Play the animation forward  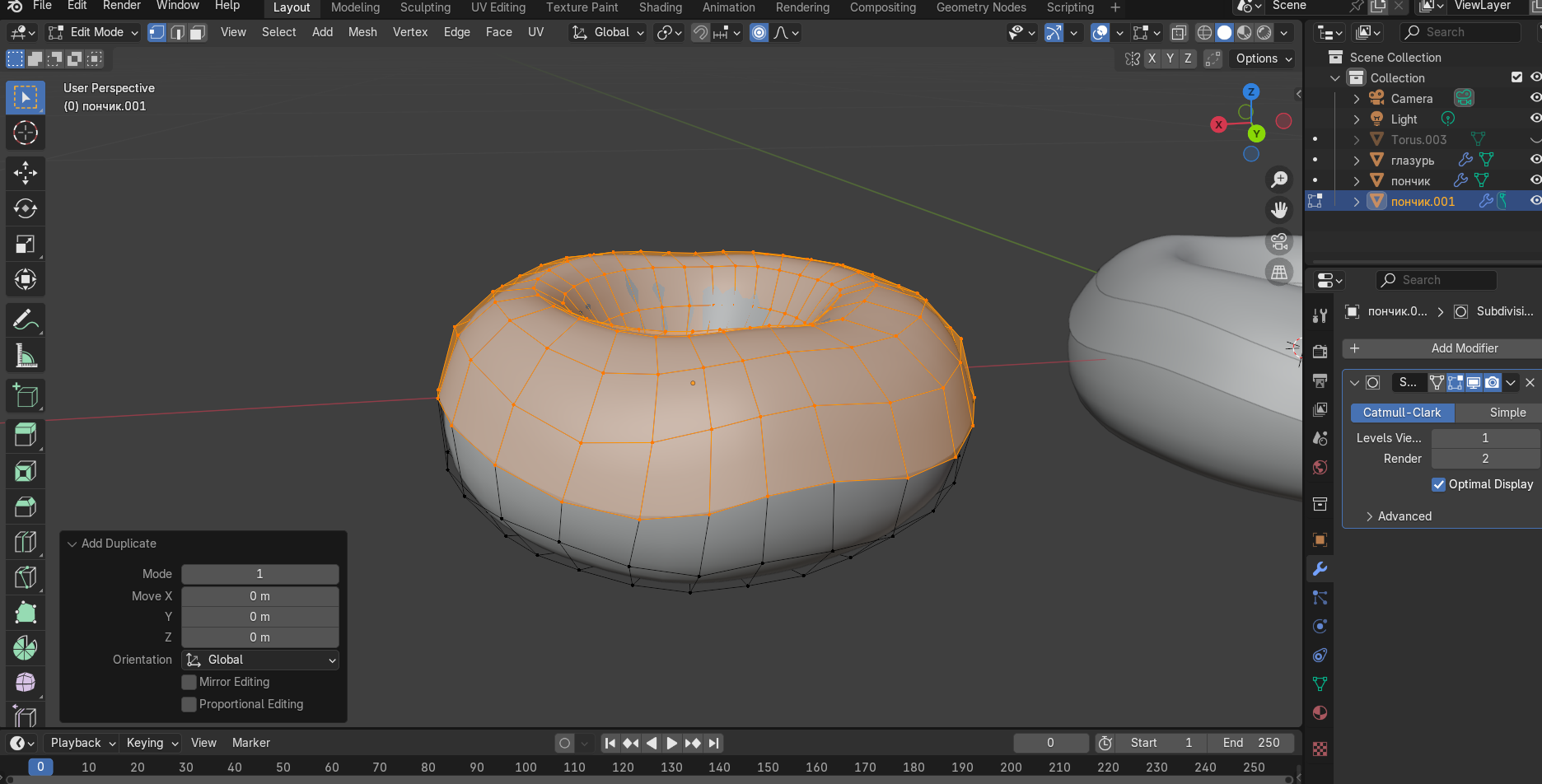(x=672, y=743)
